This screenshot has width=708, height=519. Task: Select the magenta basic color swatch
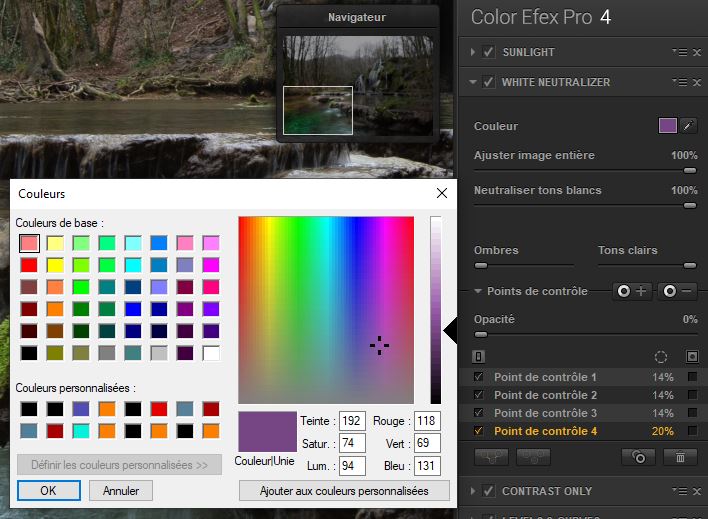click(211, 265)
